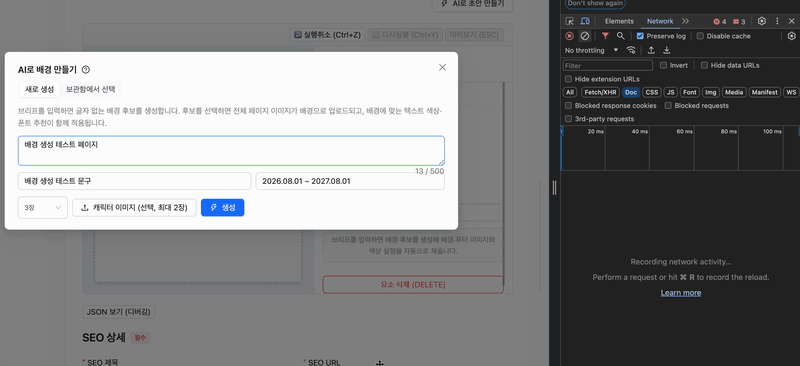The height and width of the screenshot is (366, 800).
Task: Click the network Filter text field
Action: click(x=608, y=65)
